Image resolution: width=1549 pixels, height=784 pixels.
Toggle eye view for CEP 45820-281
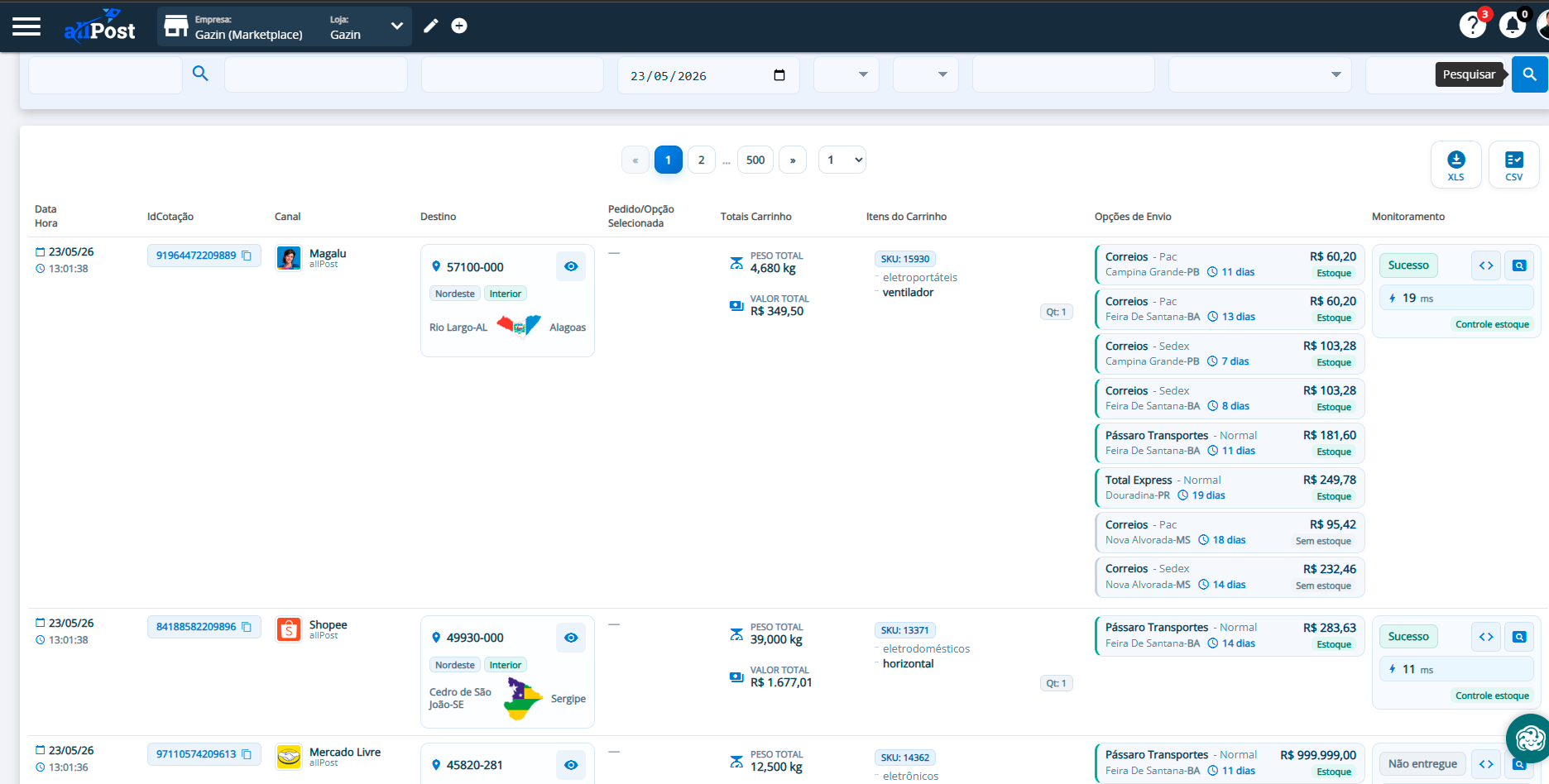pos(571,765)
